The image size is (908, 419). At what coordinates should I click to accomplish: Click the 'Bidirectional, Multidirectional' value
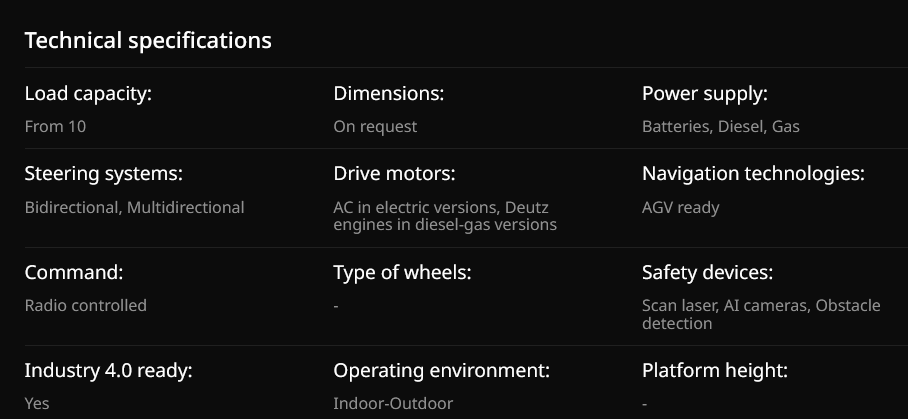[134, 208]
